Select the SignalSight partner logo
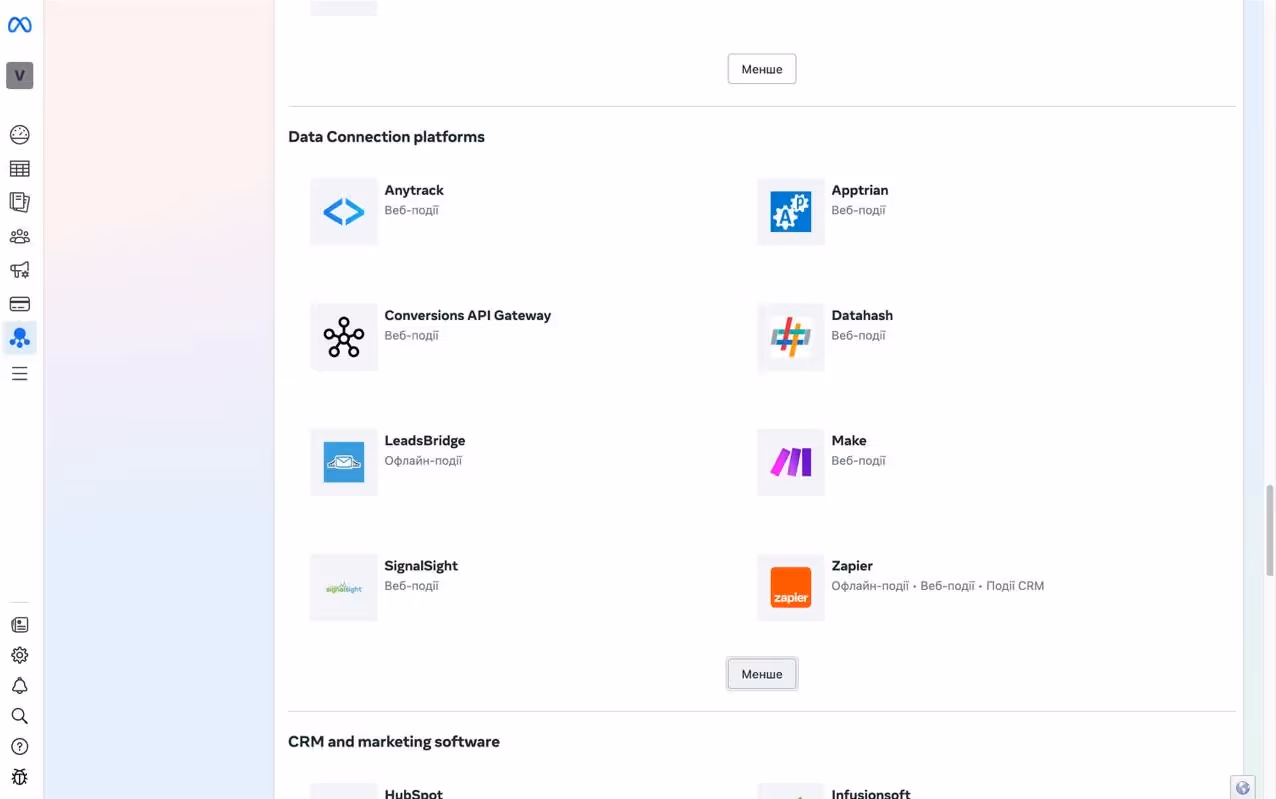This screenshot has width=1276, height=799. tap(344, 587)
